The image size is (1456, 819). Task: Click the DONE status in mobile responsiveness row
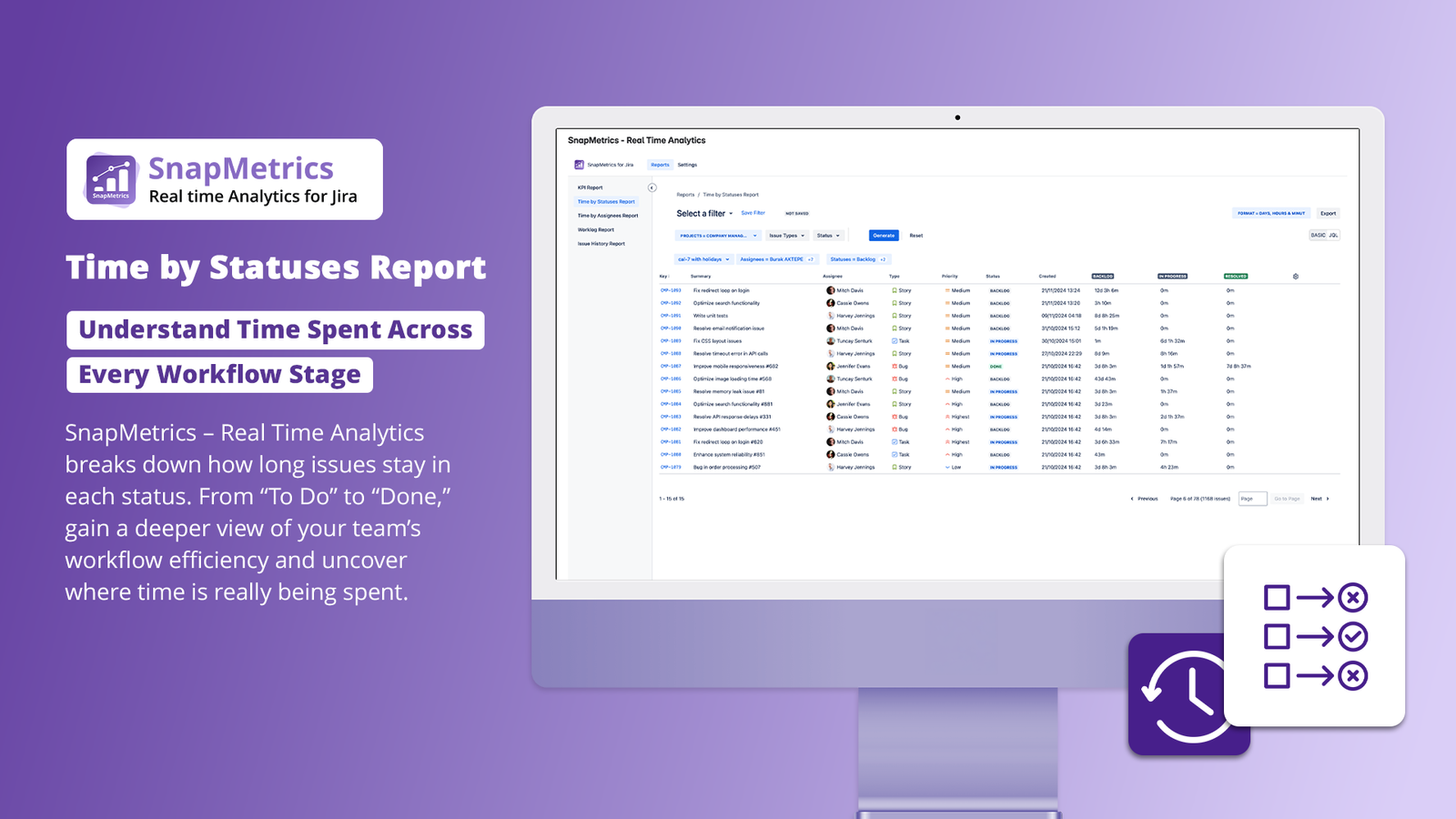click(x=996, y=366)
